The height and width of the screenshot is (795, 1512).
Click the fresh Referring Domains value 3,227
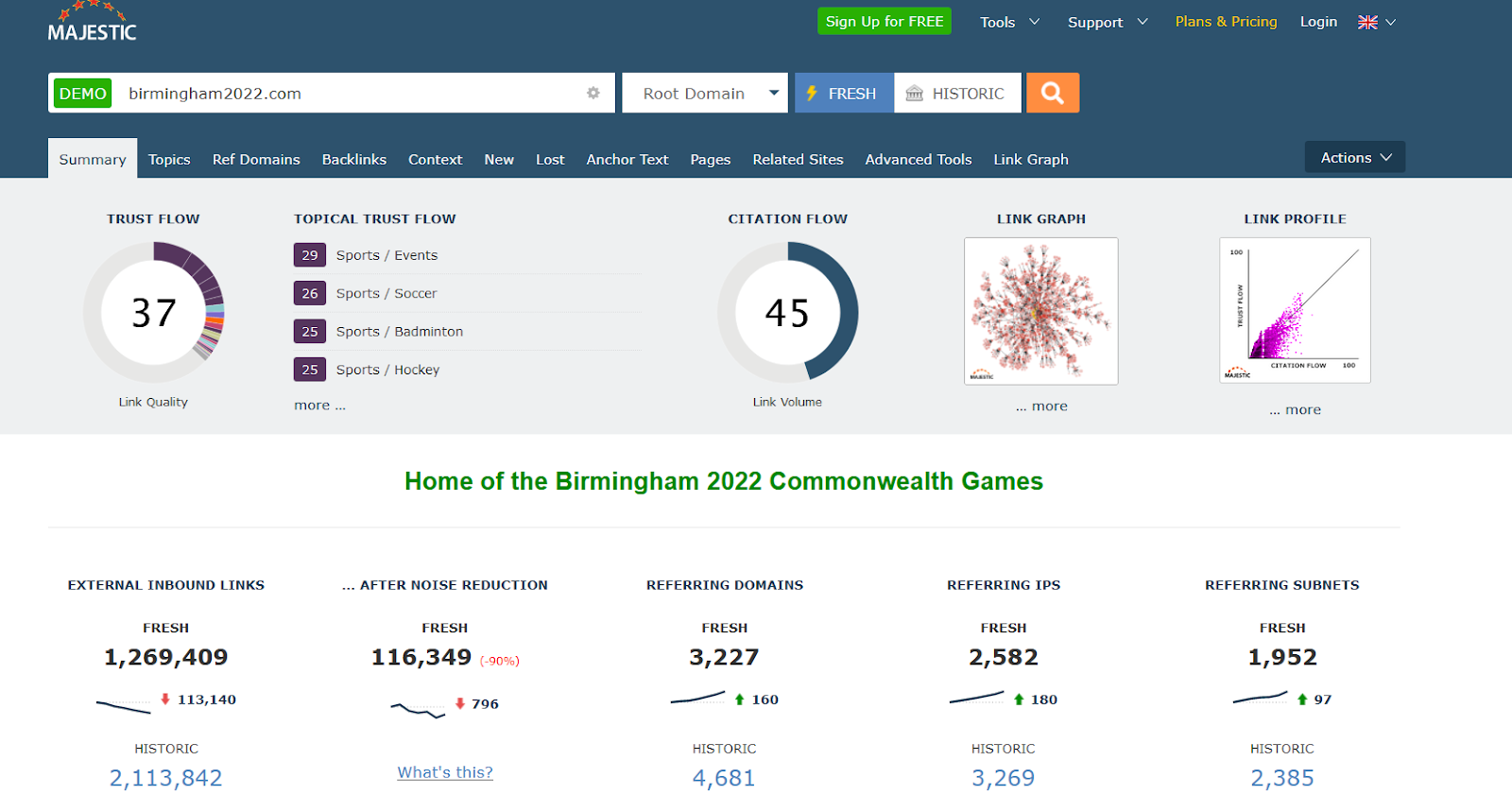click(724, 657)
